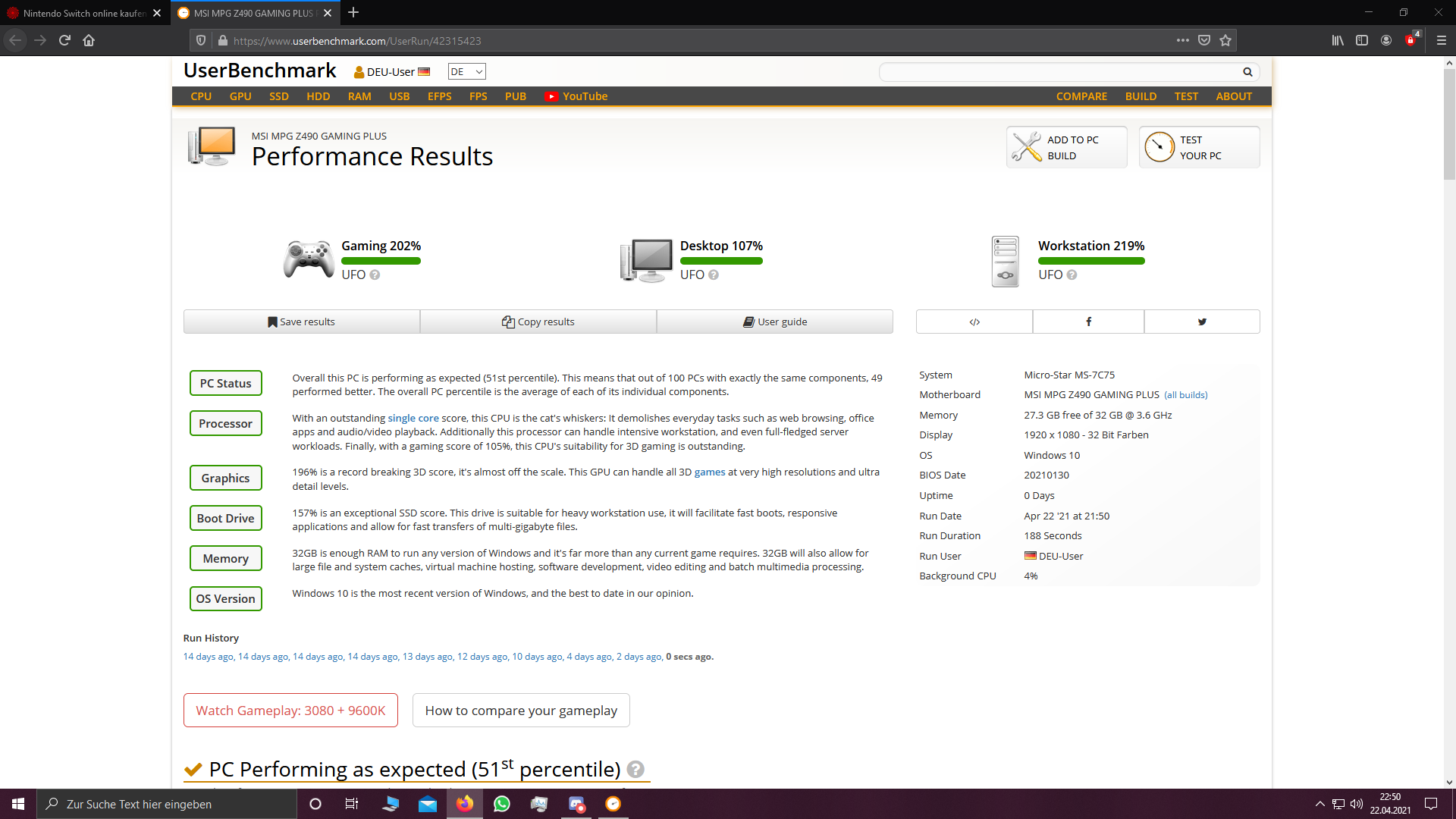Open Firefox page actions three-dot menu
Screen dimensions: 1456x819
1182,40
